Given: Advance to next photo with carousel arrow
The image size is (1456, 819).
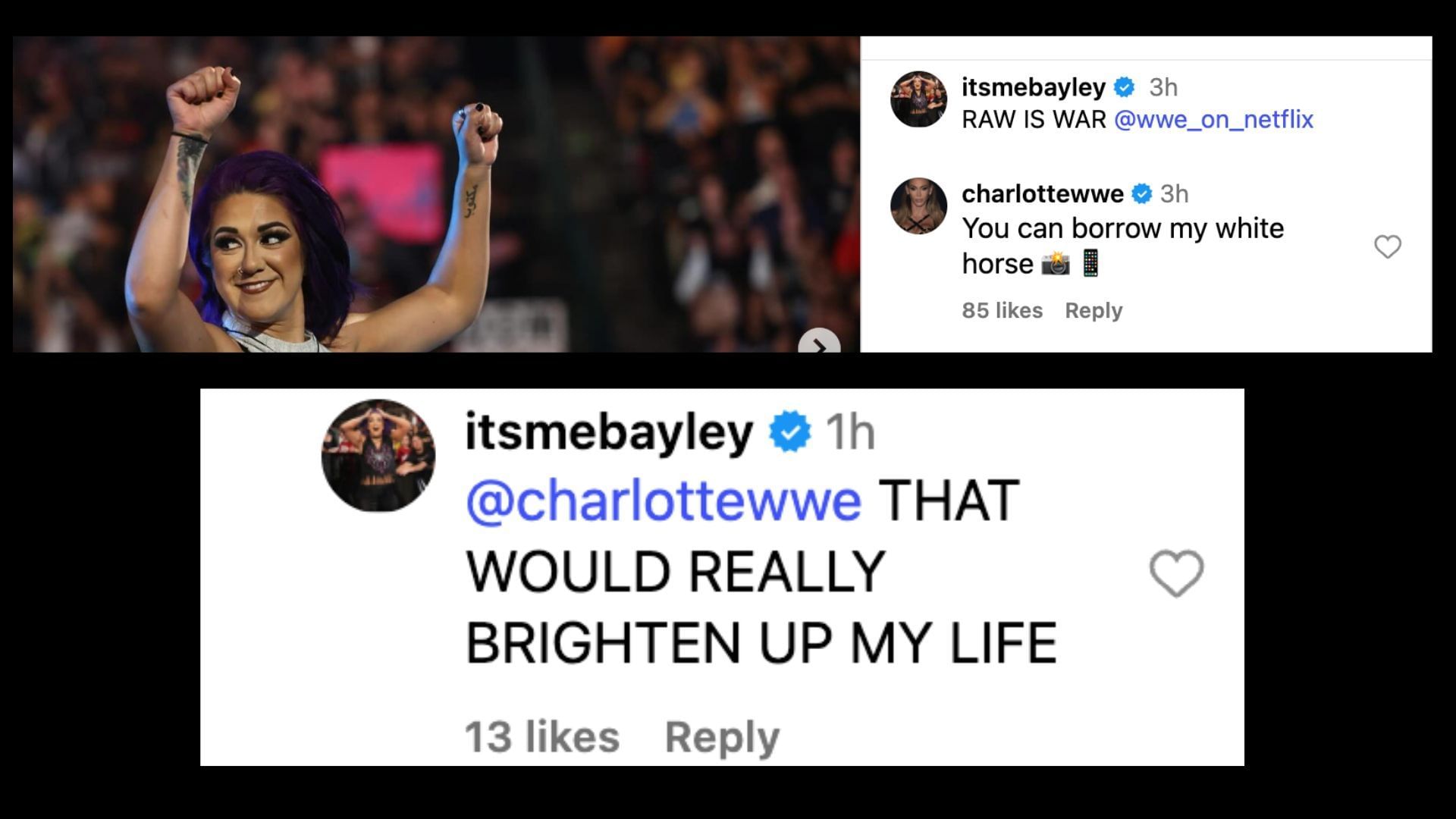Looking at the screenshot, I should 819,343.
